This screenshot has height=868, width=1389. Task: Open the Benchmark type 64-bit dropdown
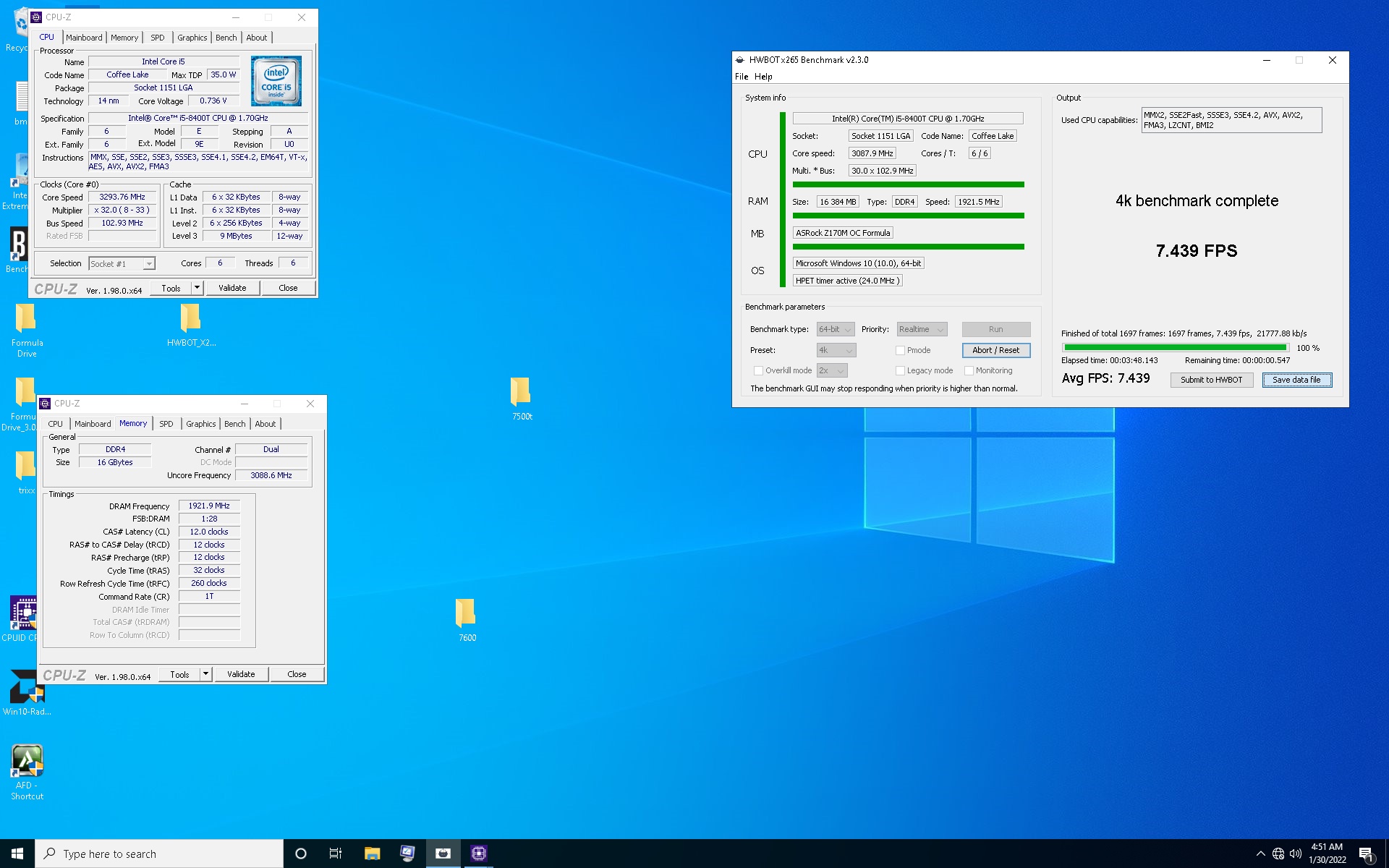(x=836, y=329)
